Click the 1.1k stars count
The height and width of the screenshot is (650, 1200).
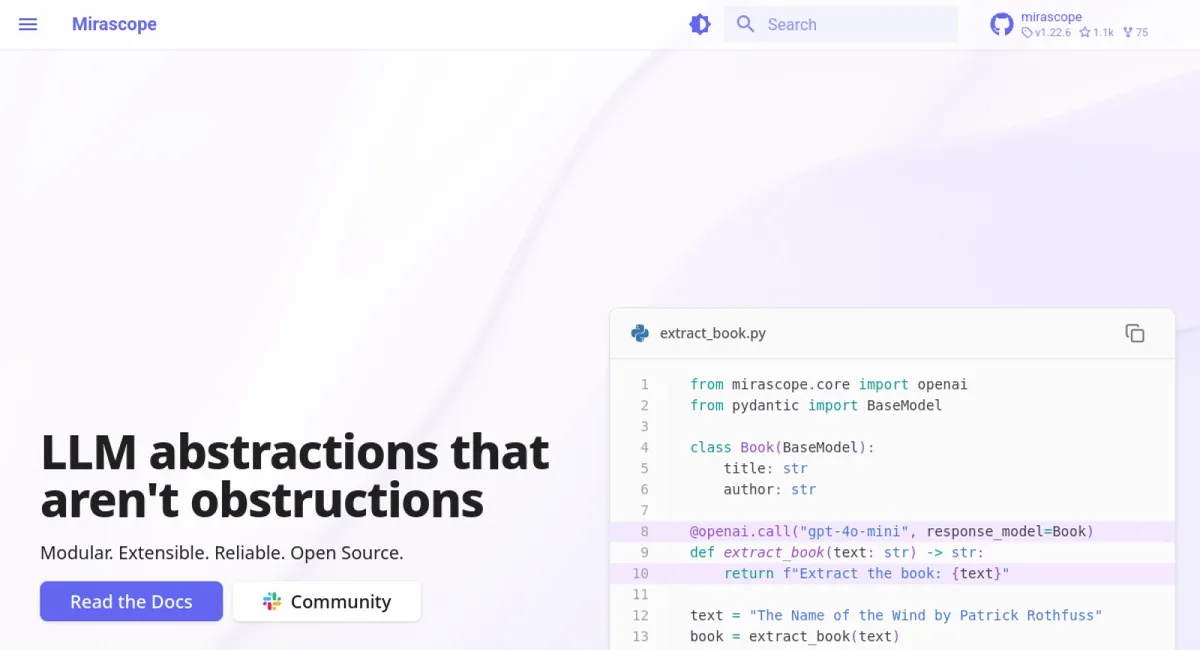point(1096,32)
